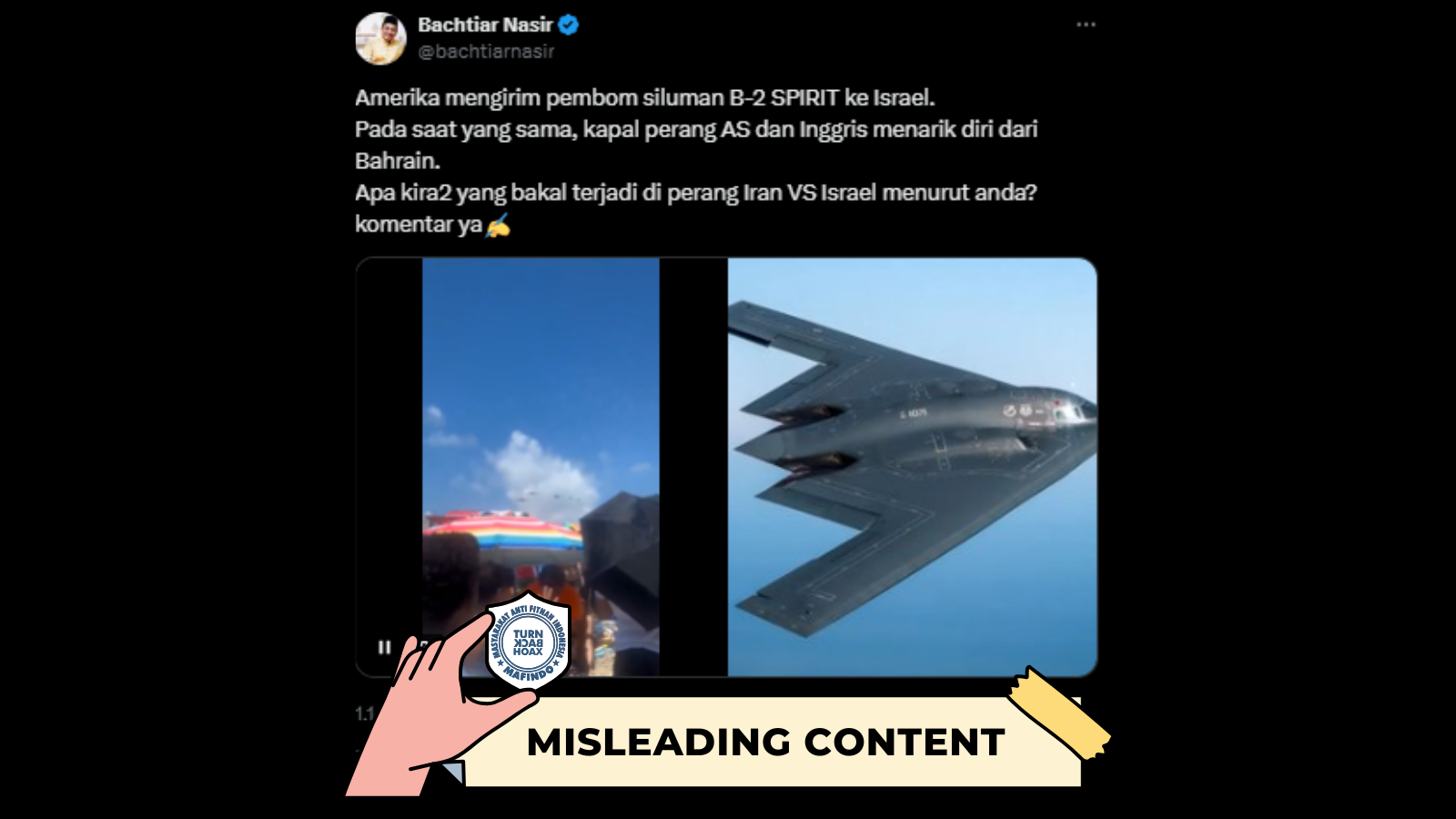Click the MISLEADING CONTENT banner label

click(765, 743)
